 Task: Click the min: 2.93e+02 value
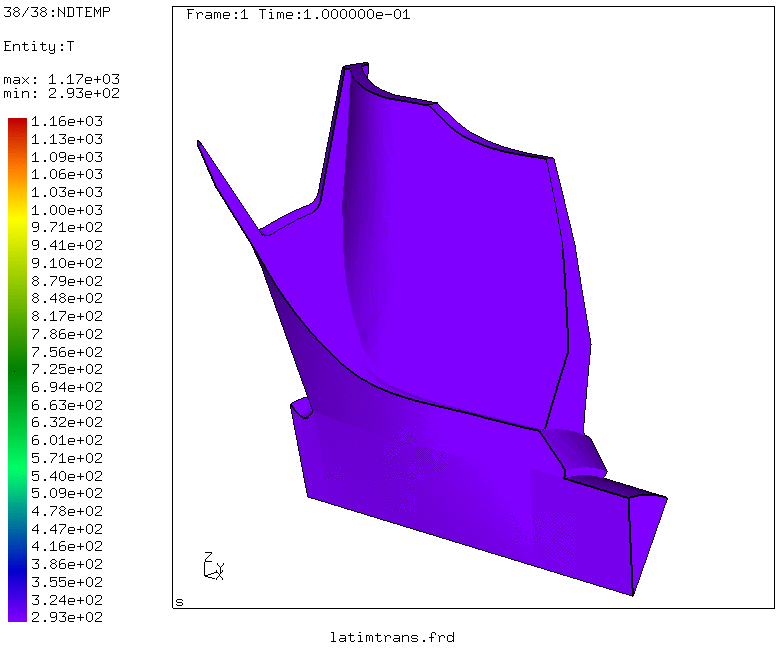62,94
